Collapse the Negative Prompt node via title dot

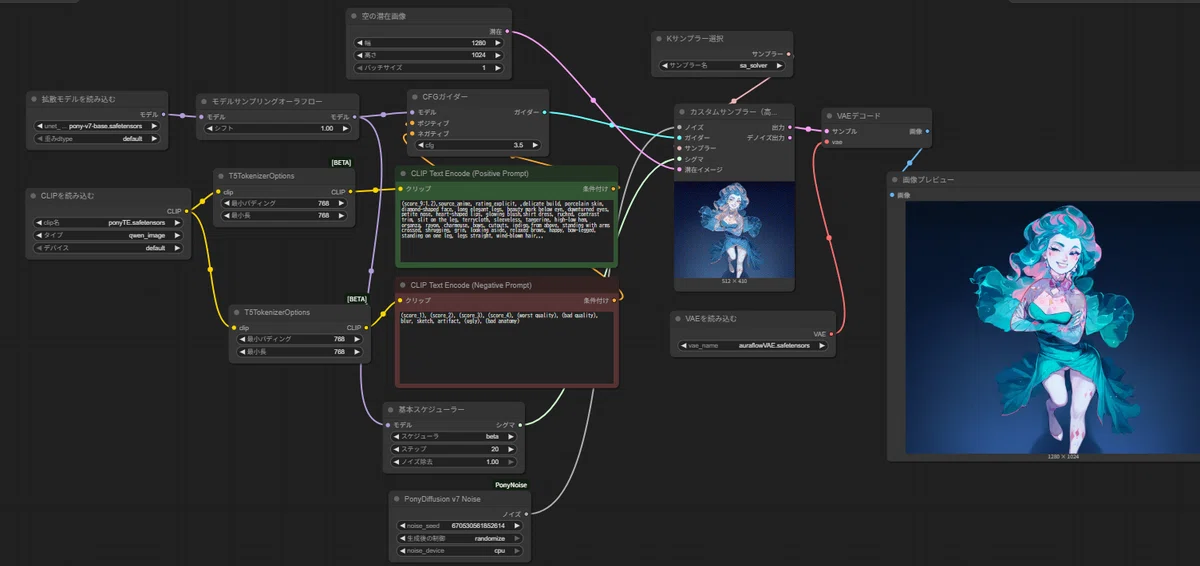pyautogui.click(x=403, y=285)
